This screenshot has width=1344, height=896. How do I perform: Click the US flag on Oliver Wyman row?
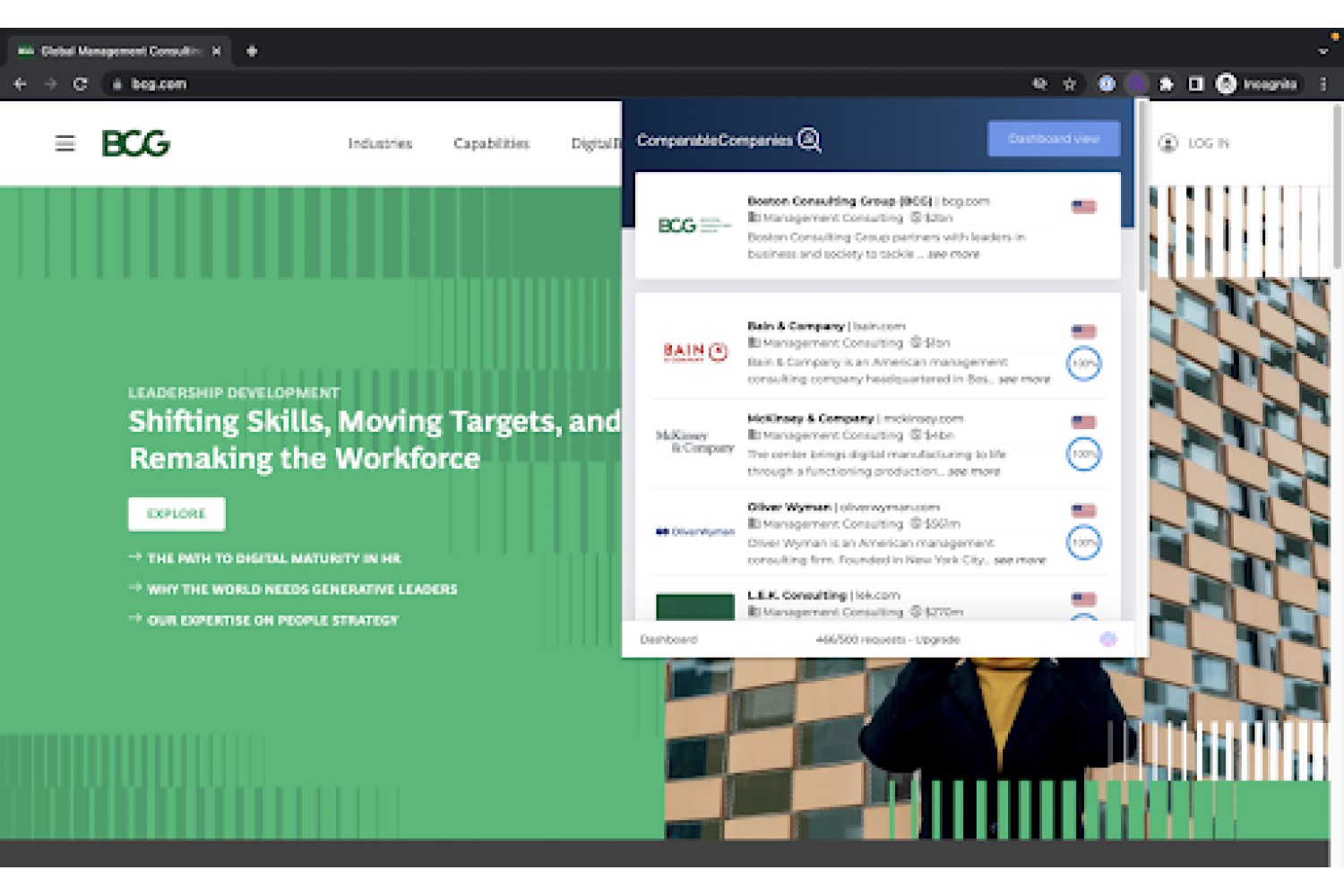tap(1084, 511)
